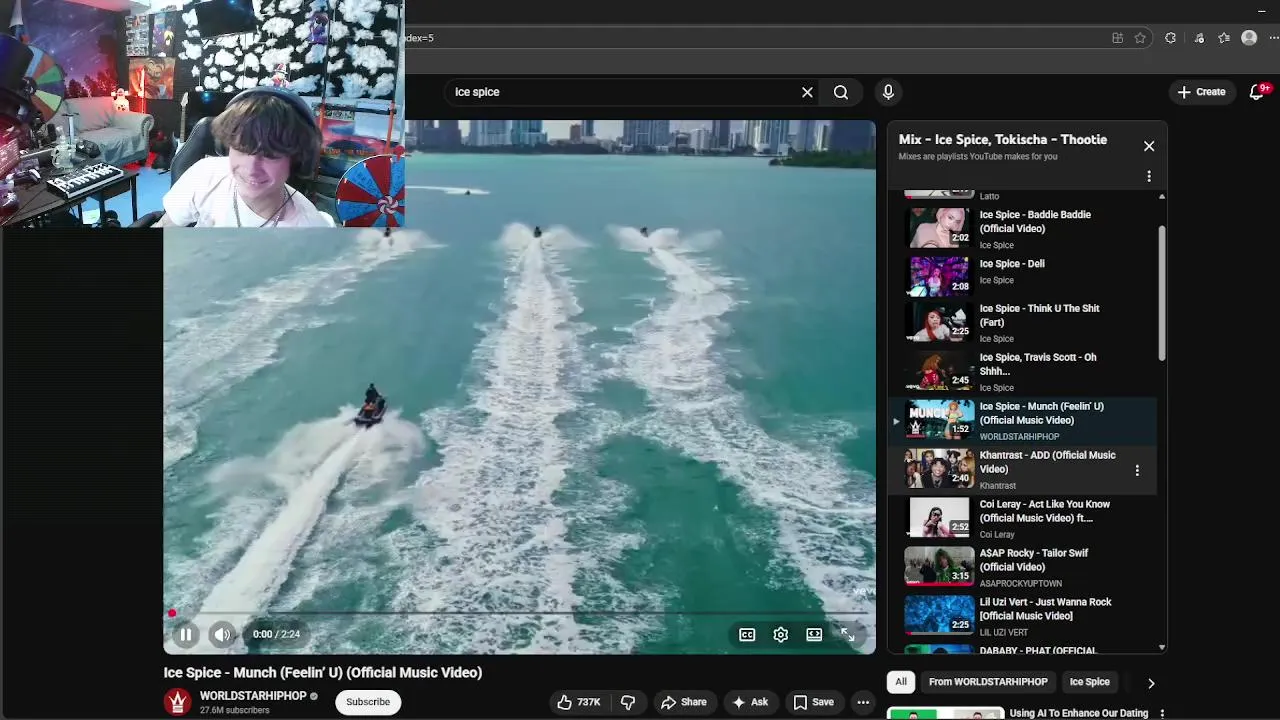Toggle closed captions on the player
Viewport: 1280px width, 720px height.
point(747,634)
